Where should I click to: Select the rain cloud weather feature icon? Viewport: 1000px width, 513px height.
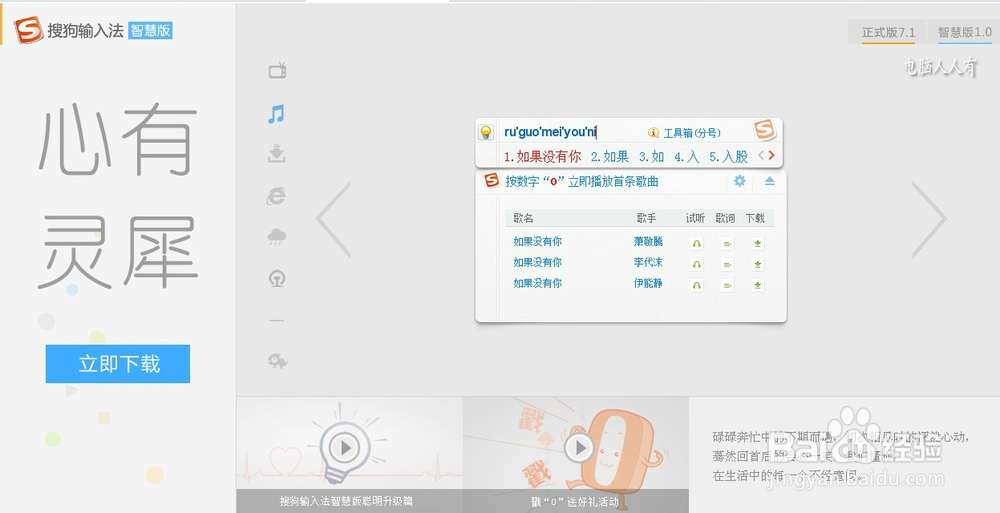coord(277,237)
